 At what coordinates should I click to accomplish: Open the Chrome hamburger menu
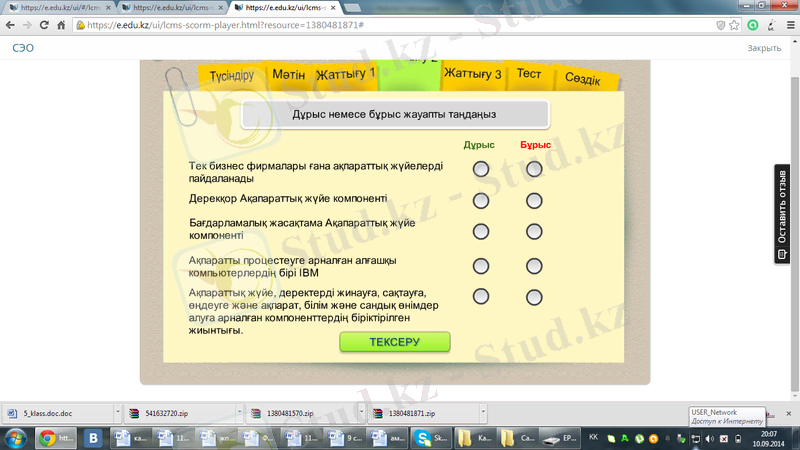coord(788,24)
